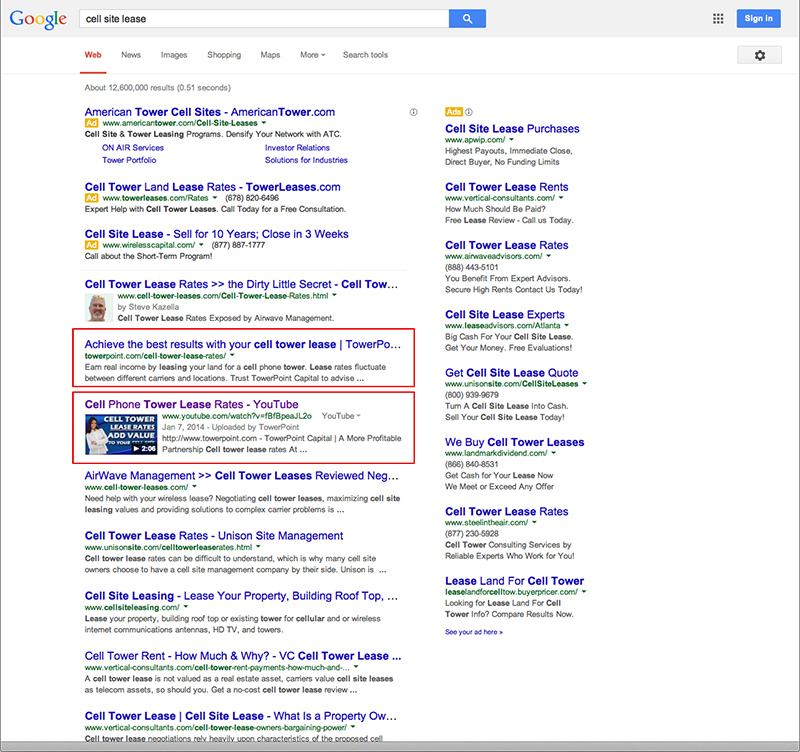Image resolution: width=800 pixels, height=752 pixels.
Task: Click See your ad here link
Action: [x=473, y=632]
